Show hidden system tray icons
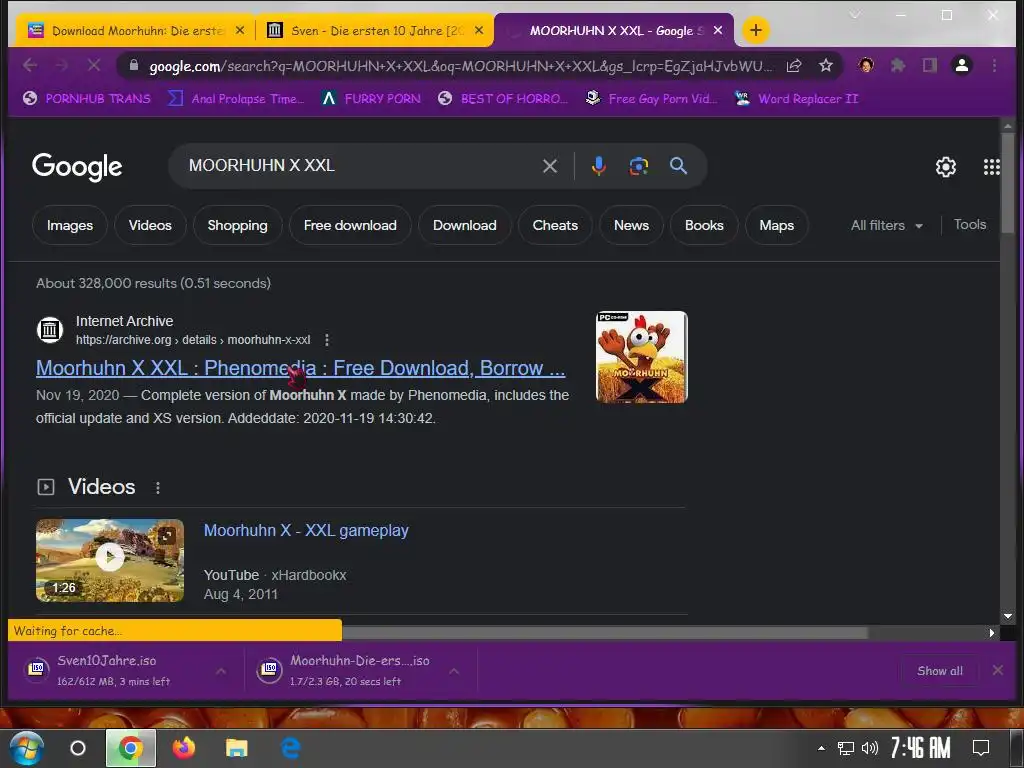 click(x=821, y=748)
